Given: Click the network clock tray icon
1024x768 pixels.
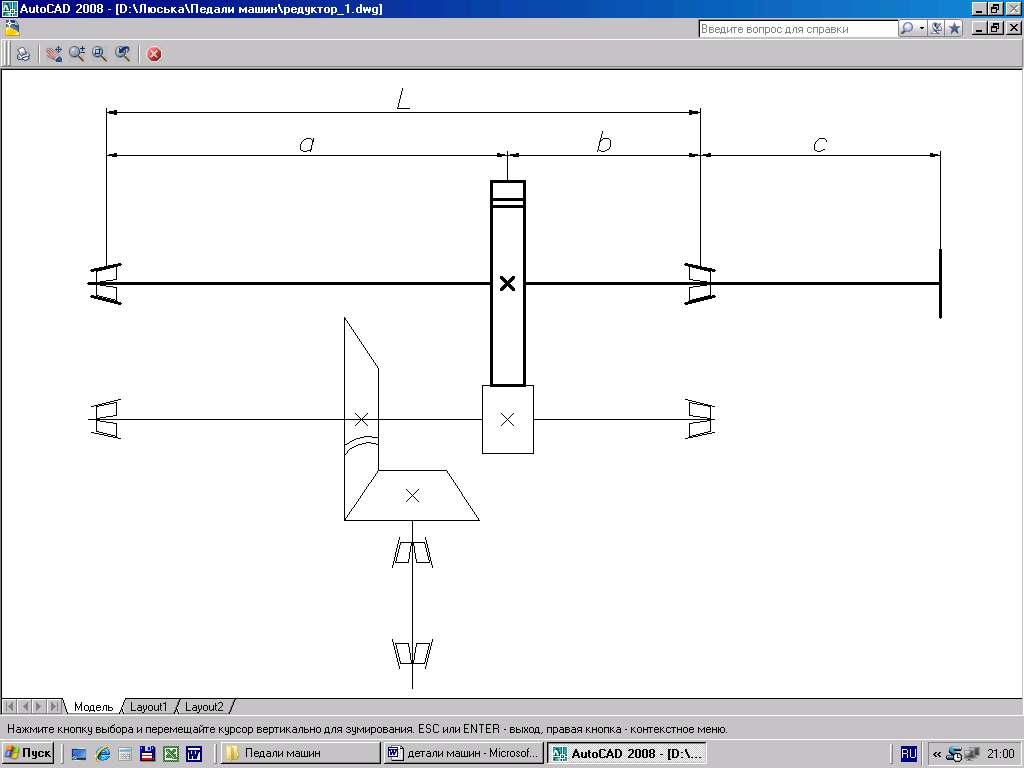Looking at the screenshot, I should tap(954, 754).
